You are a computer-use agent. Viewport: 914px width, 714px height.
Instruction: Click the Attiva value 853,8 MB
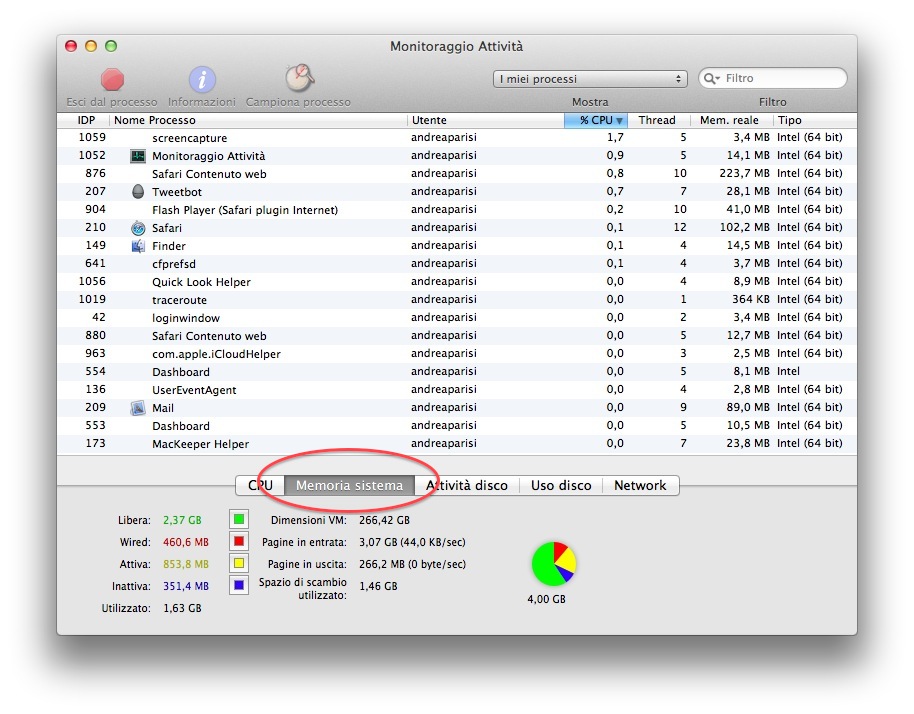pos(186,564)
